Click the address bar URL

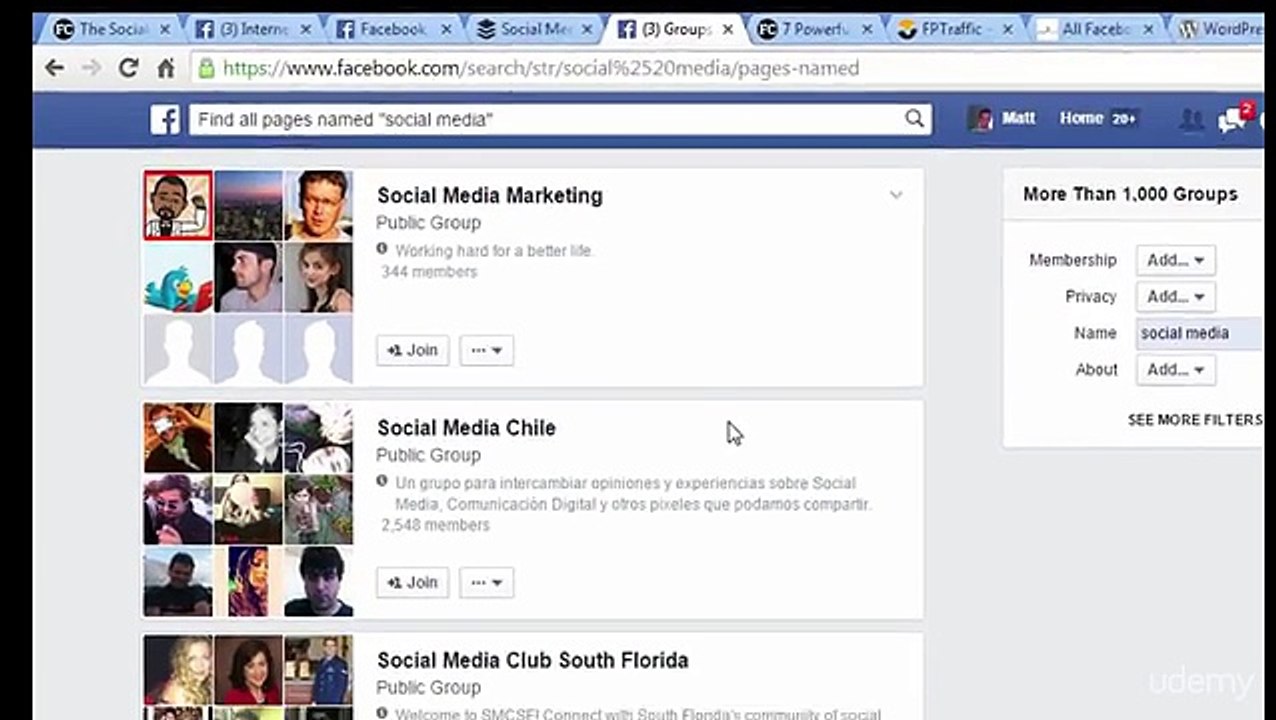[541, 68]
